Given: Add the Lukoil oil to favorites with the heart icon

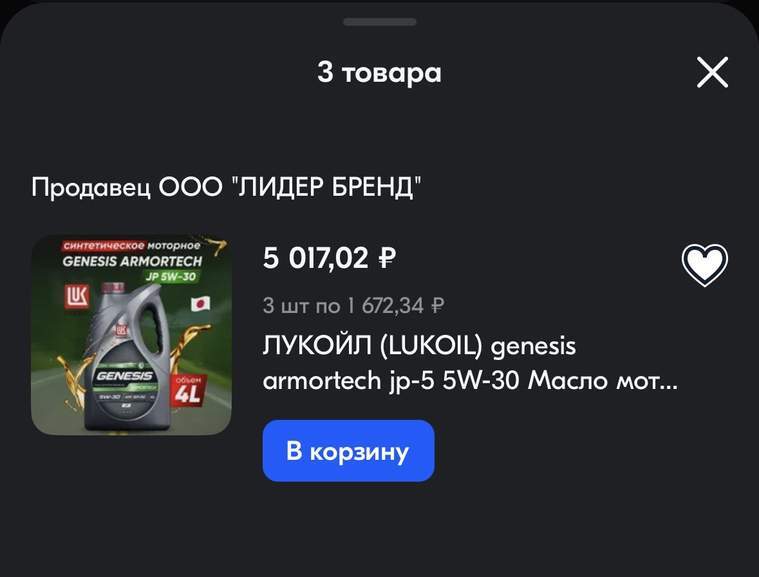Looking at the screenshot, I should point(704,264).
